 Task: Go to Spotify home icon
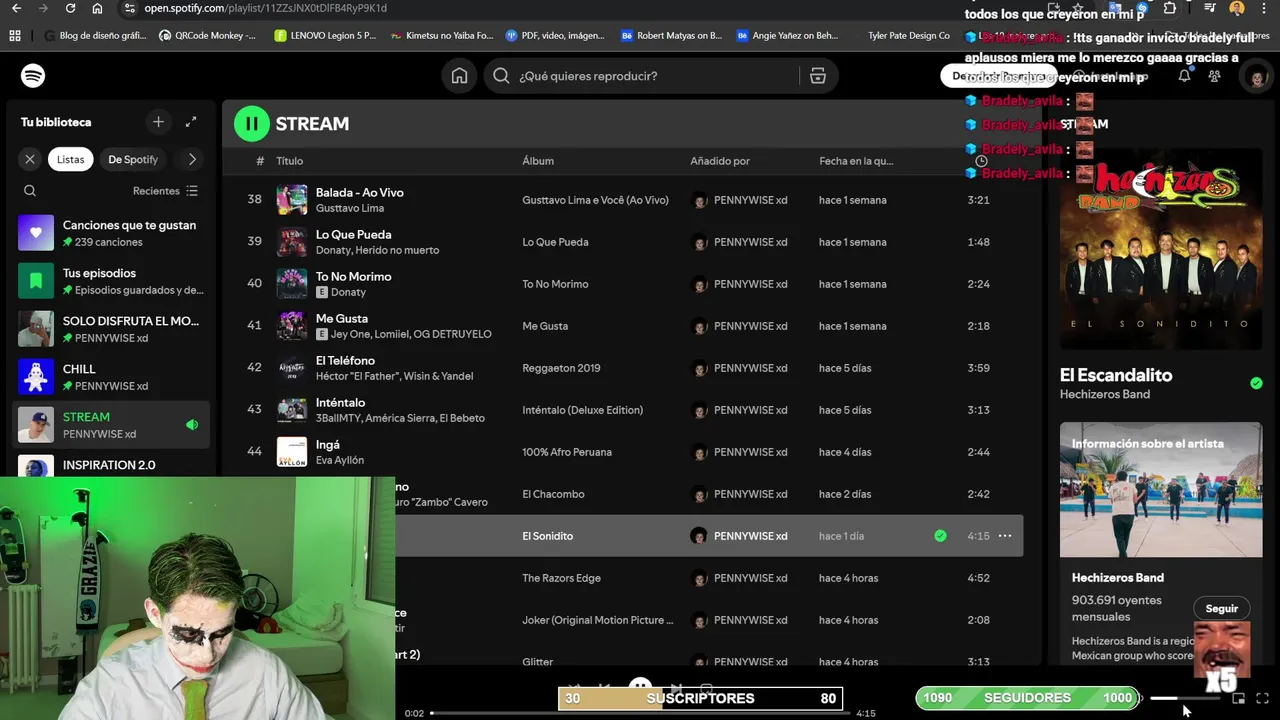pyautogui.click(x=459, y=76)
